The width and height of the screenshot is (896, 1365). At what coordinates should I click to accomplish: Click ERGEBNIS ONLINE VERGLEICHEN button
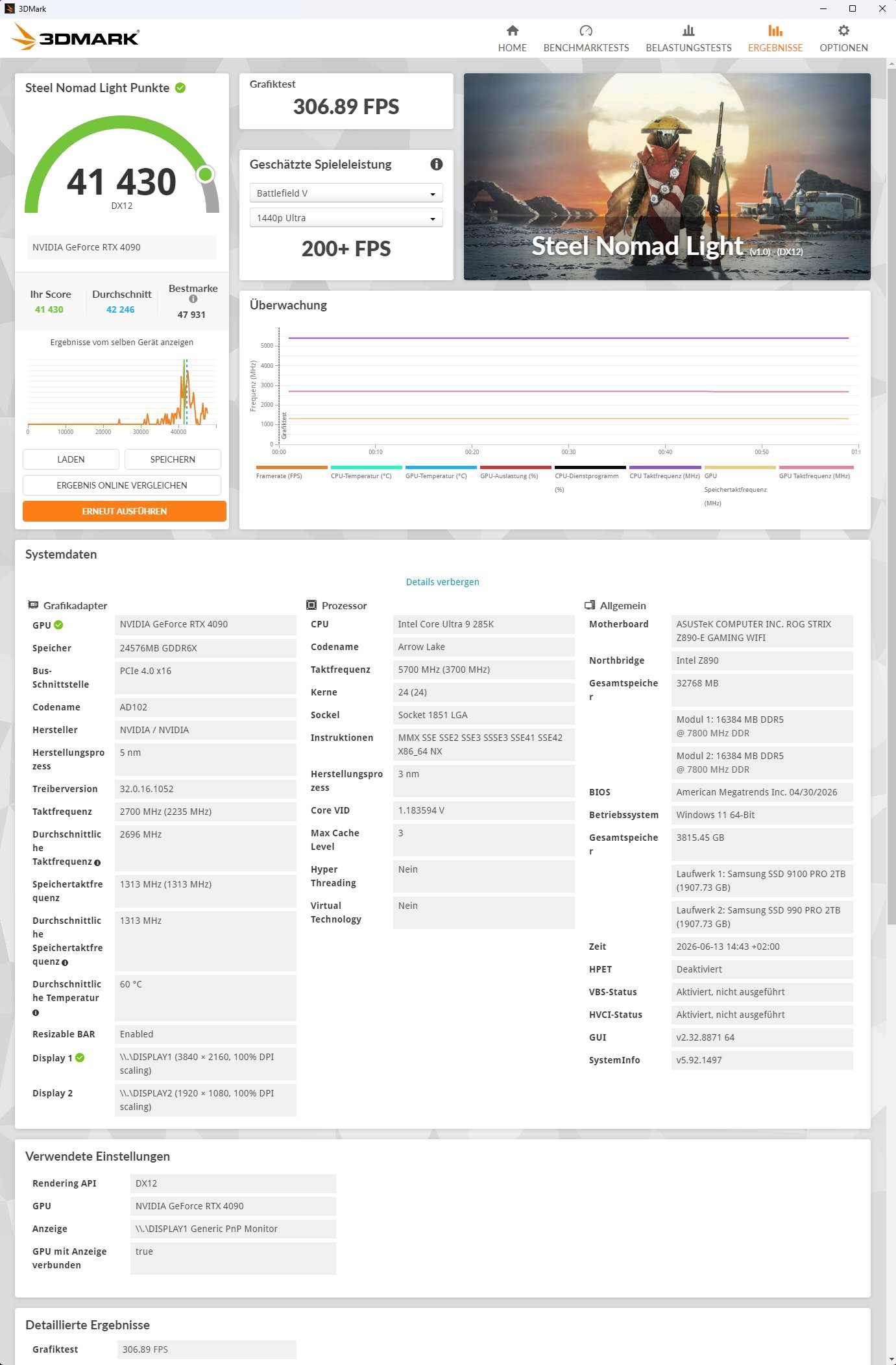[x=122, y=485]
